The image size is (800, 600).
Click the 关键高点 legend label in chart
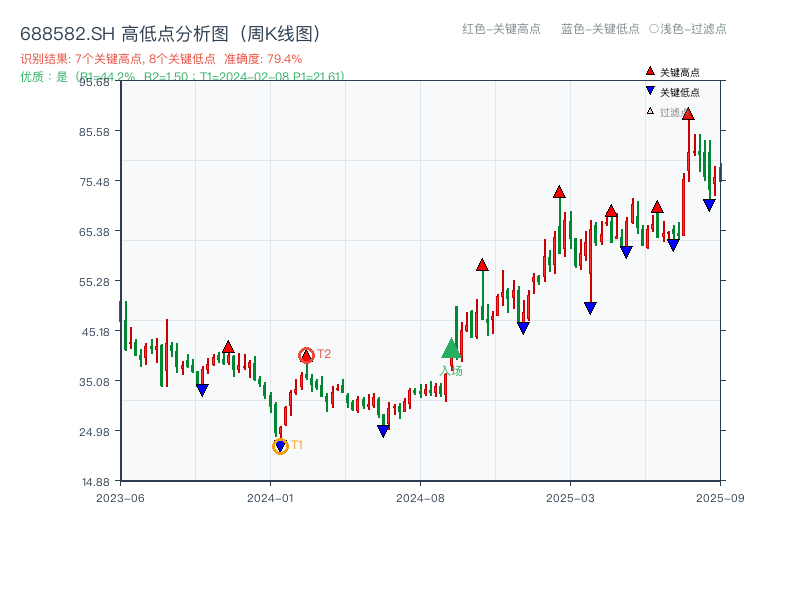(680, 72)
